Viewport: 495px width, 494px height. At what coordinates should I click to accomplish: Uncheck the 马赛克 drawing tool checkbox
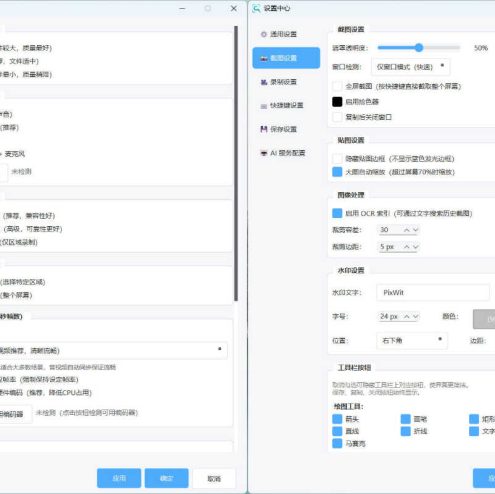point(337,443)
